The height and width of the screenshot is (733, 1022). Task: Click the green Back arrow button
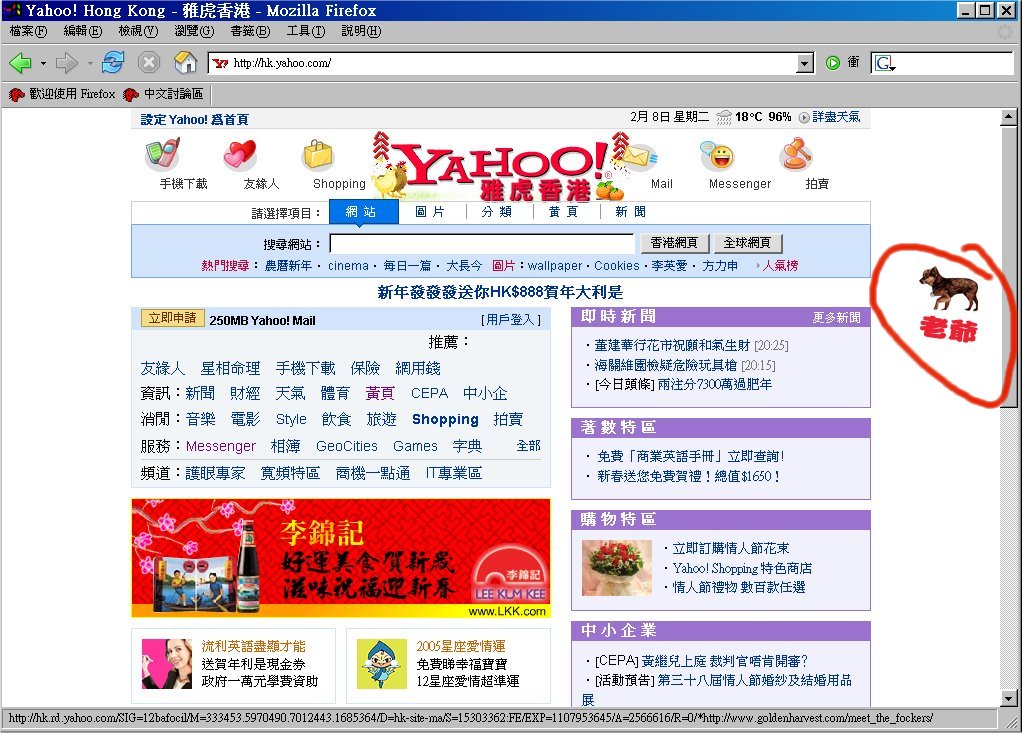(20, 63)
